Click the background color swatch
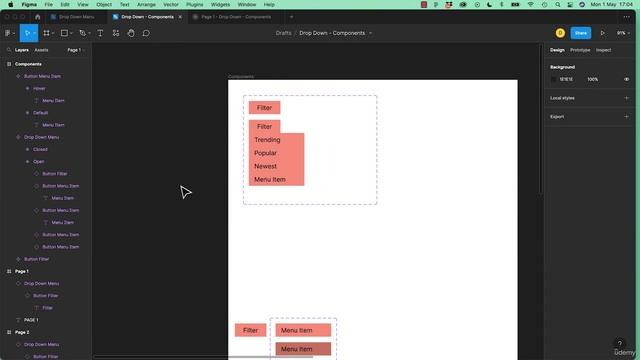The image size is (640, 360). pyautogui.click(x=553, y=79)
